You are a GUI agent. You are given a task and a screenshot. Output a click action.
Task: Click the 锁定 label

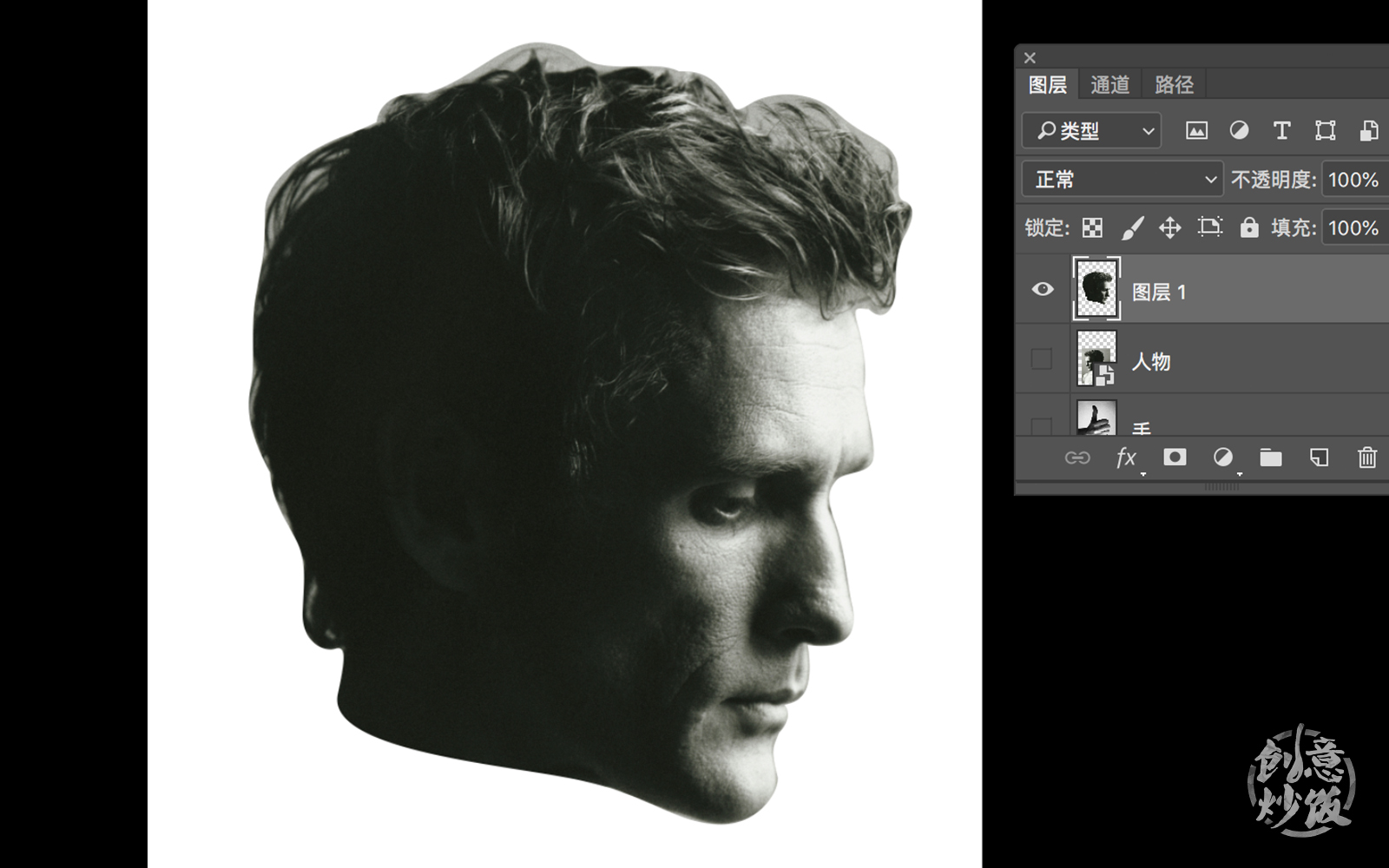pyautogui.click(x=1048, y=228)
